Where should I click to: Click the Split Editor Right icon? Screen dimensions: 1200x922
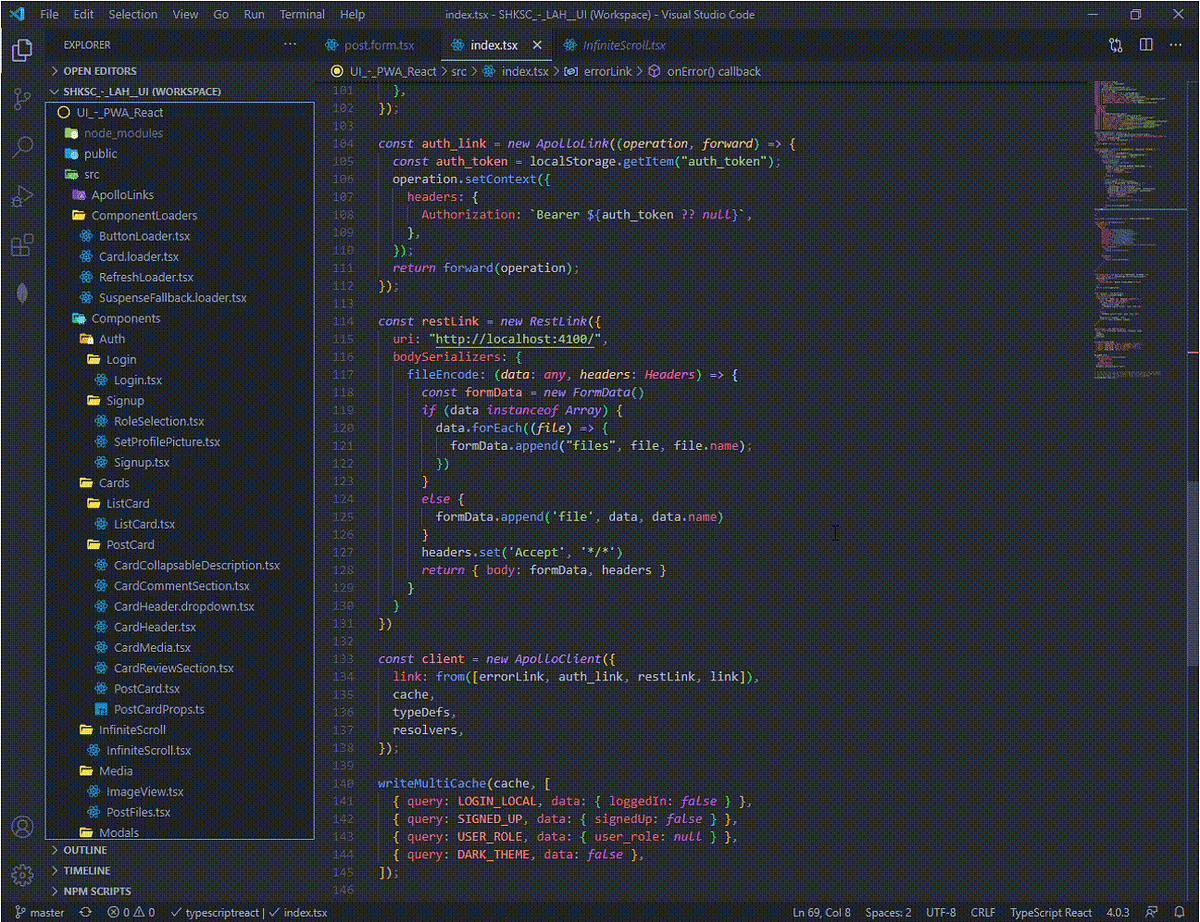coord(1146,45)
